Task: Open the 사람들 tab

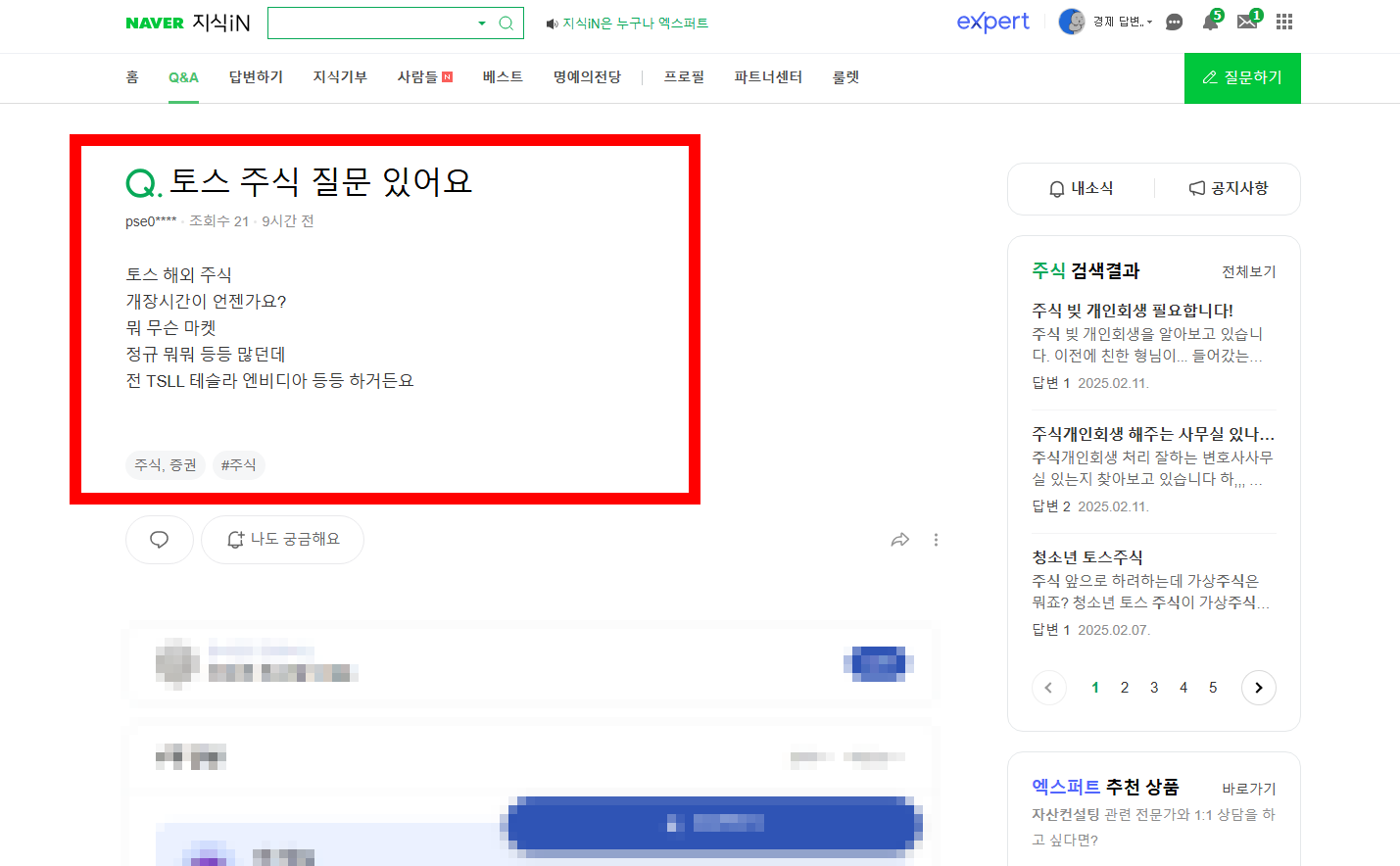Action: pyautogui.click(x=425, y=76)
